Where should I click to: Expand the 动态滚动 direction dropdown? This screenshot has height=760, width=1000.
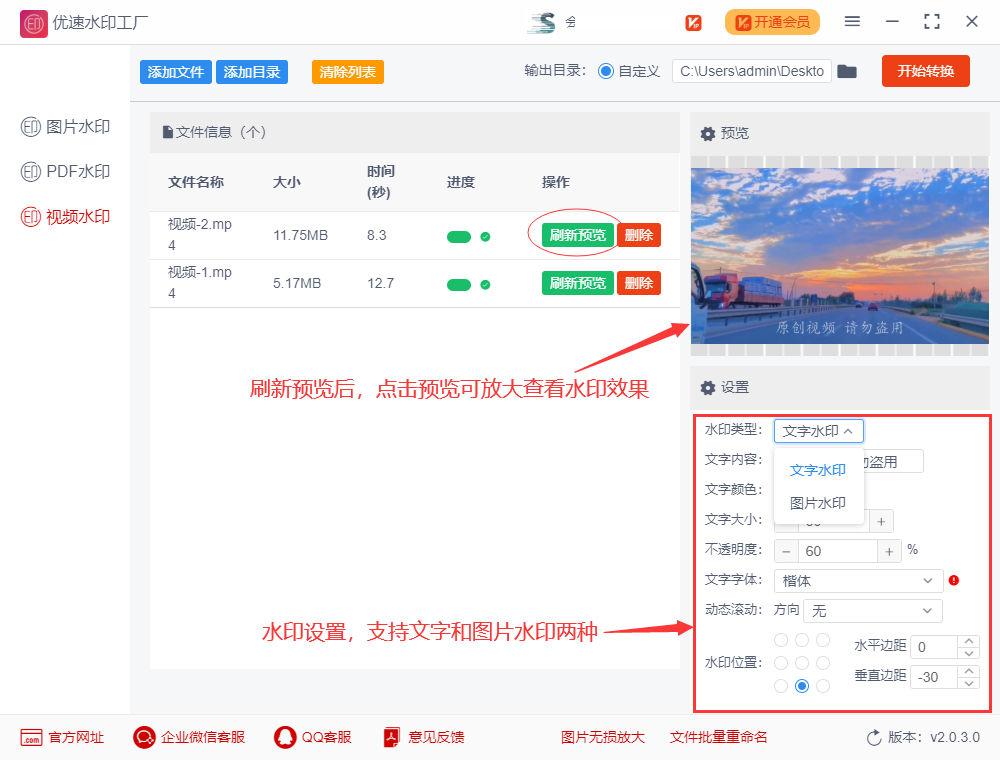pyautogui.click(x=872, y=610)
